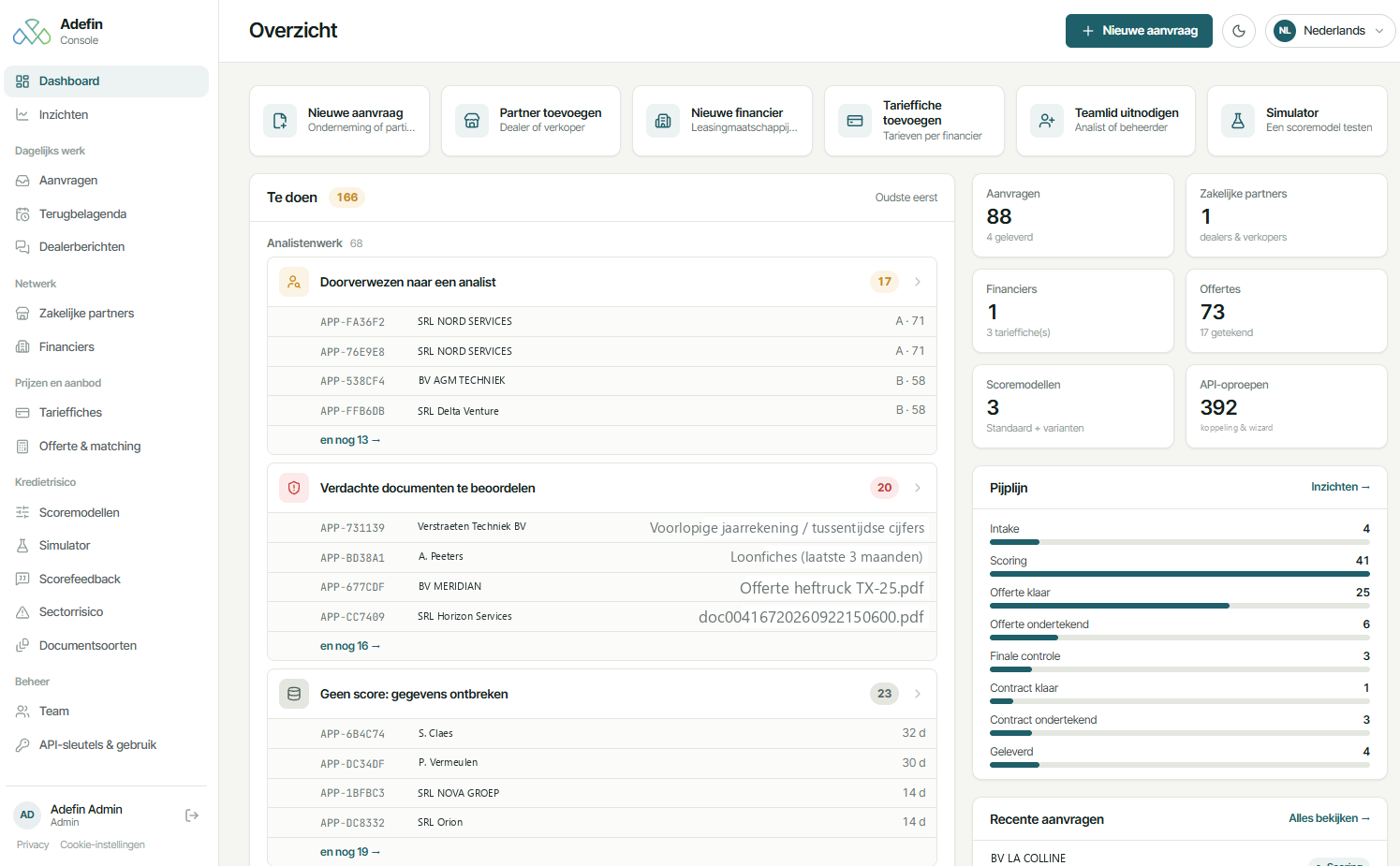Click the Documentsoorten icon
This screenshot has height=866, width=1400.
22,646
